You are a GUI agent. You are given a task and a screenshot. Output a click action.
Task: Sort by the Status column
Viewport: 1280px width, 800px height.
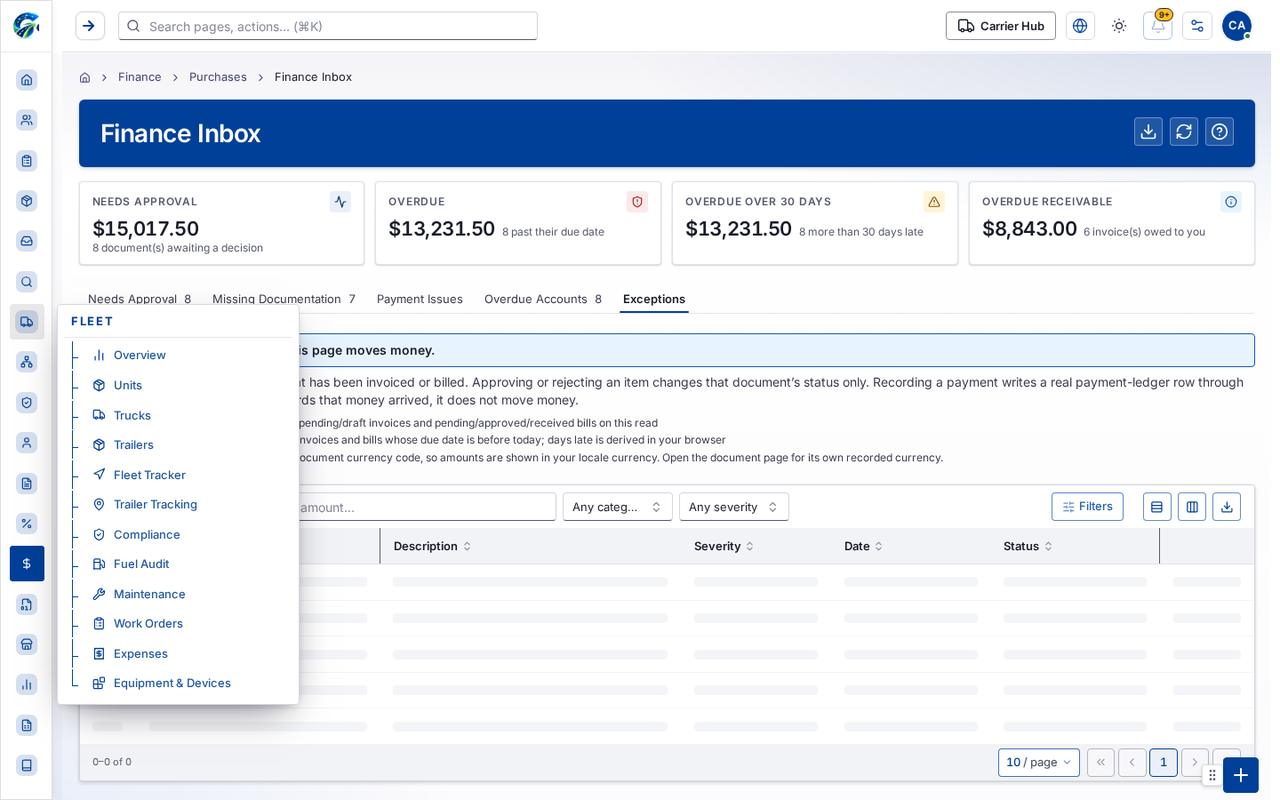pos(1028,546)
